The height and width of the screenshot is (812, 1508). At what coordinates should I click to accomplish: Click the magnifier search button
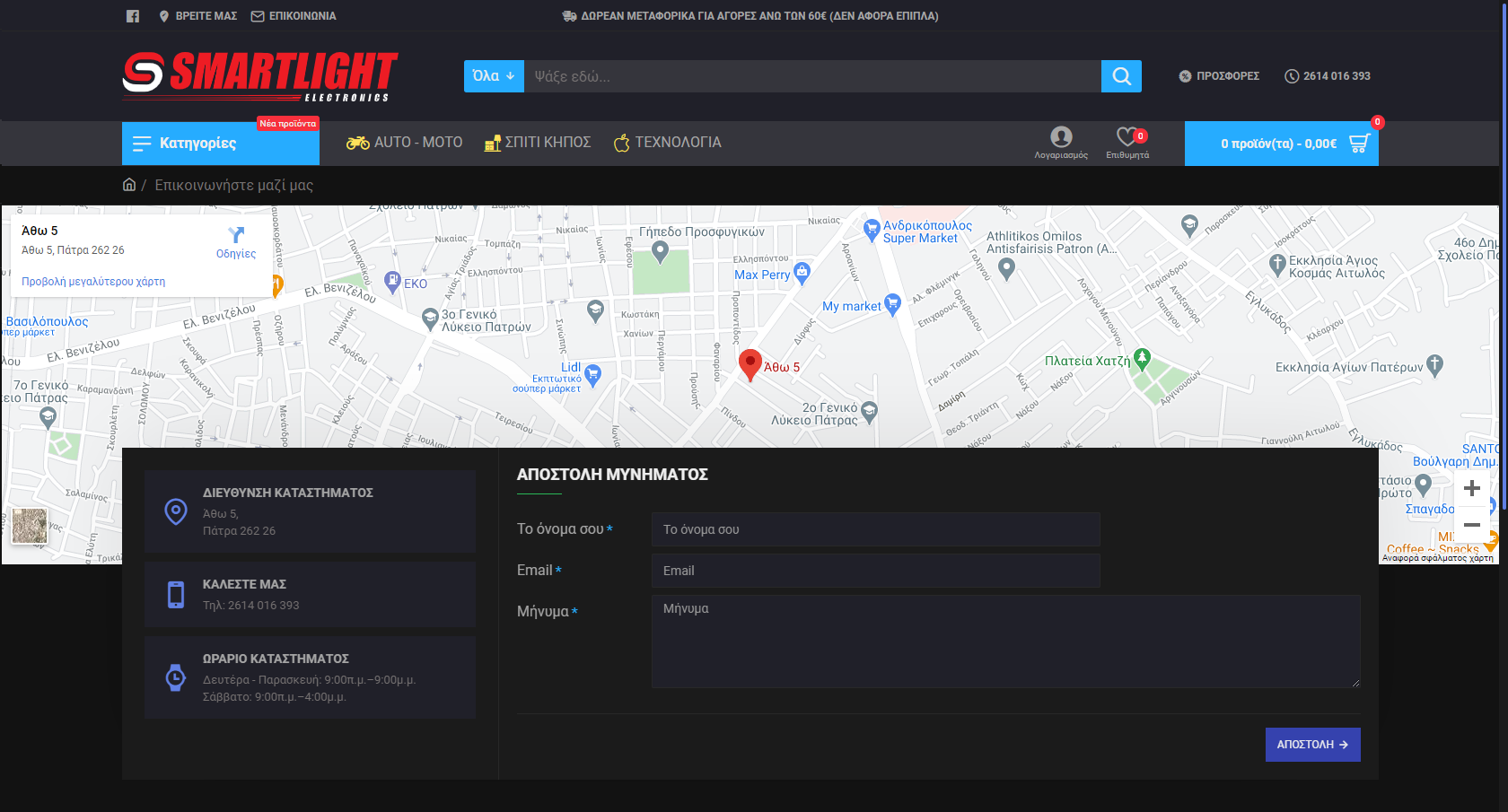click(x=1121, y=76)
